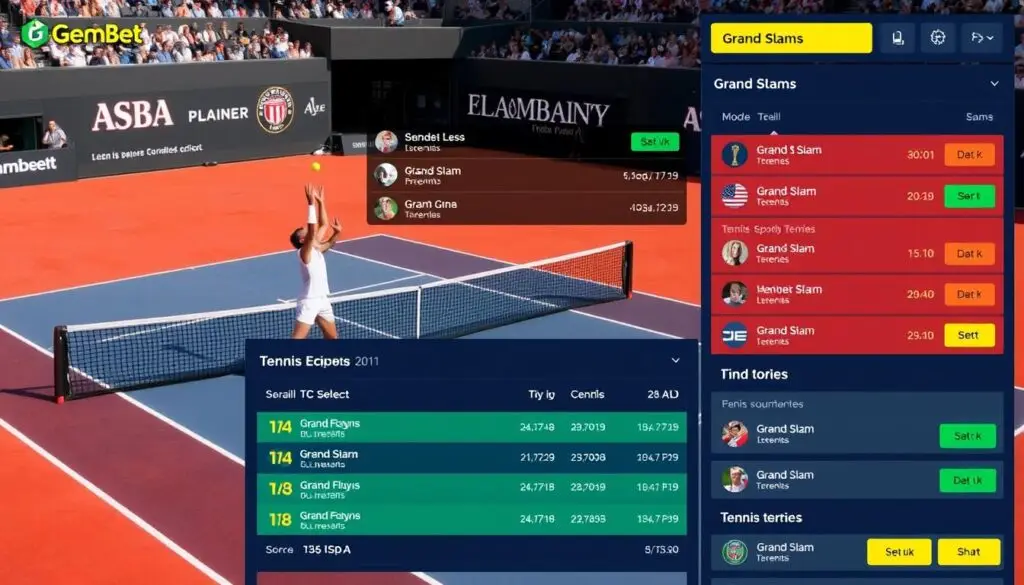
Task: Switch to the Mode tab
Action: 737,116
